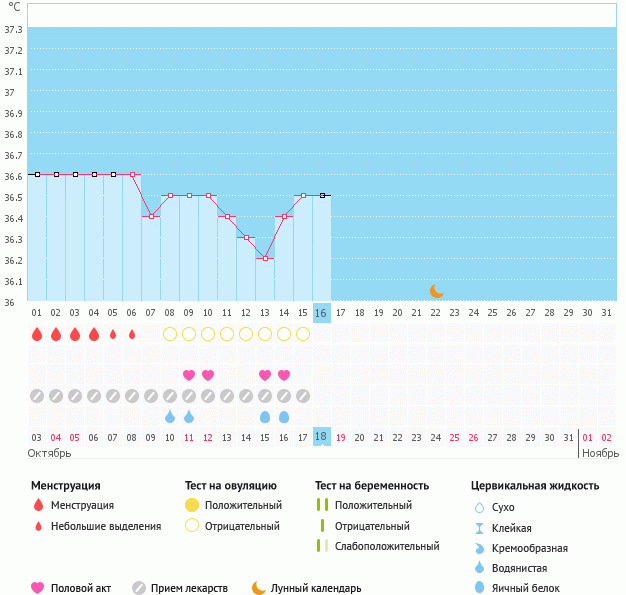The image size is (626, 595).
Task: Click the negative ovulation test circle on day 08
Action: pos(170,334)
